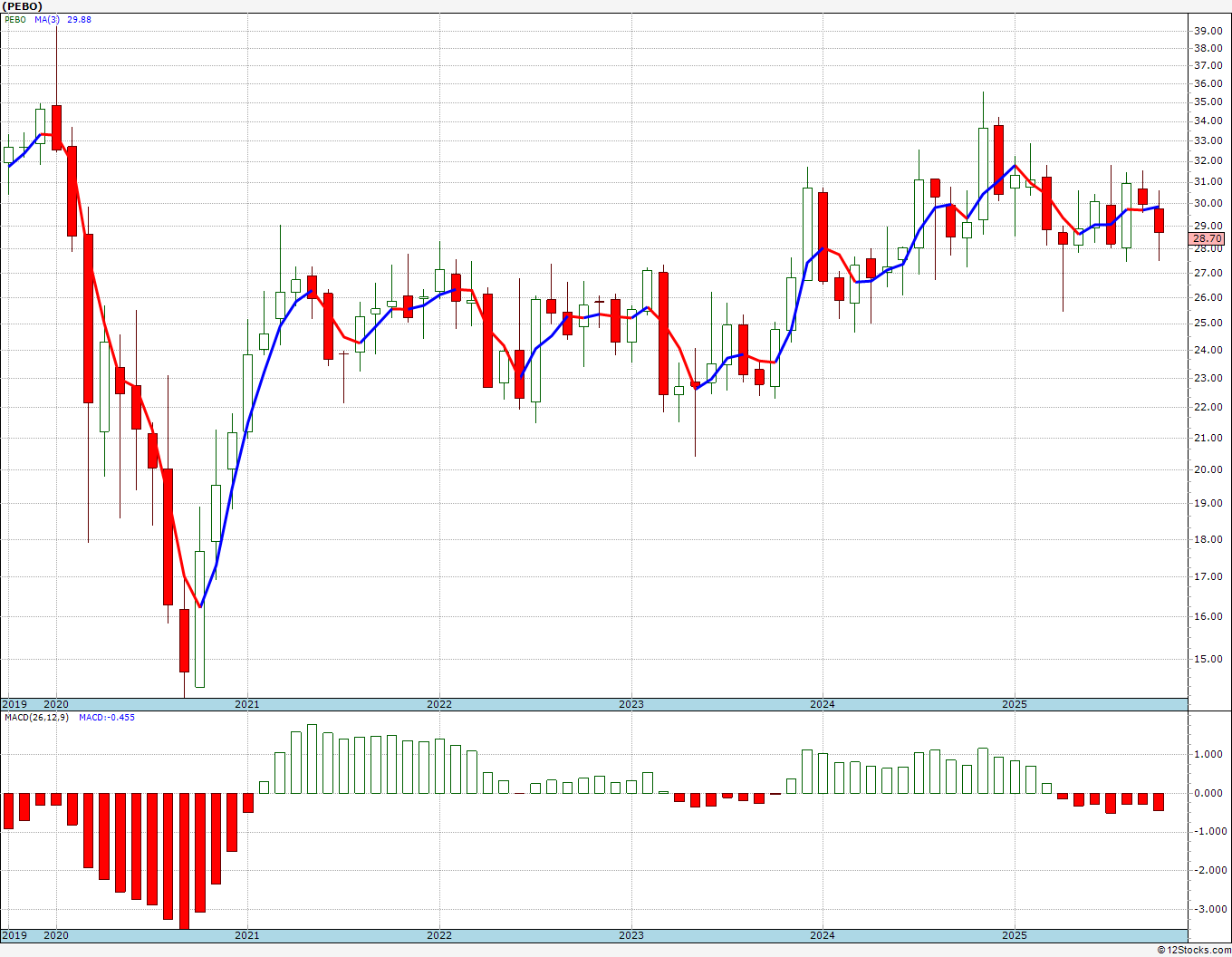Click the 34.00 price axis label

coord(1208,121)
